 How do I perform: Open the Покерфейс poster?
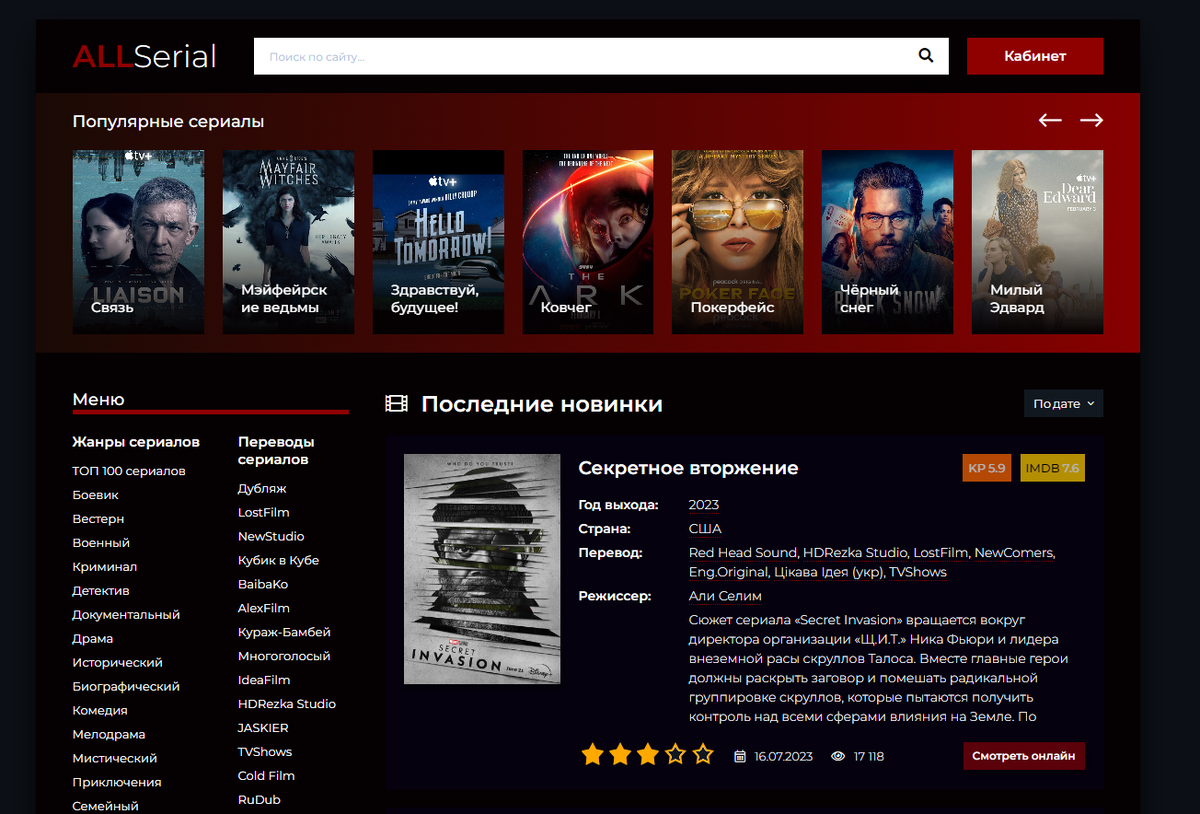click(x=737, y=242)
